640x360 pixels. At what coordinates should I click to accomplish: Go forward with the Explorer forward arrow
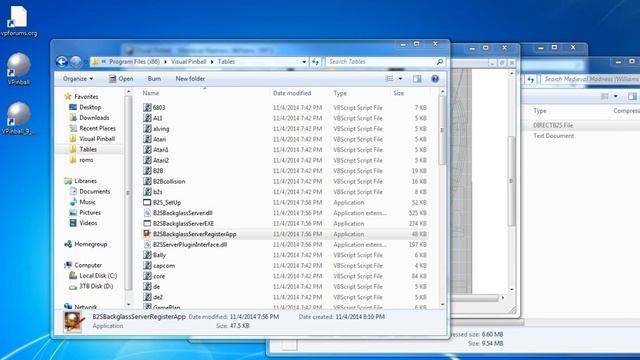(76, 62)
